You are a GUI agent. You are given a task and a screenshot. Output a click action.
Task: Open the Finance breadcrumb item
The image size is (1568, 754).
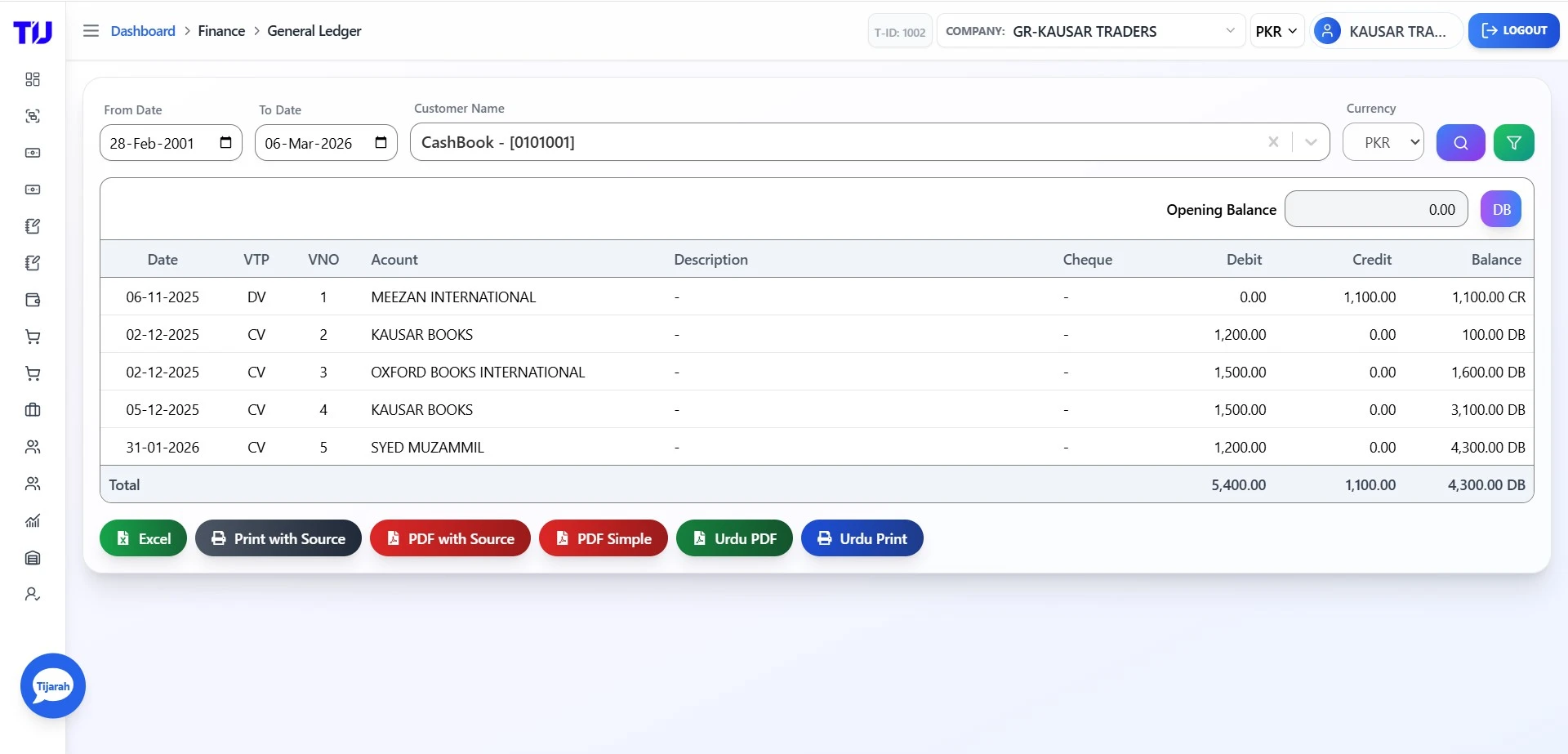coord(220,30)
